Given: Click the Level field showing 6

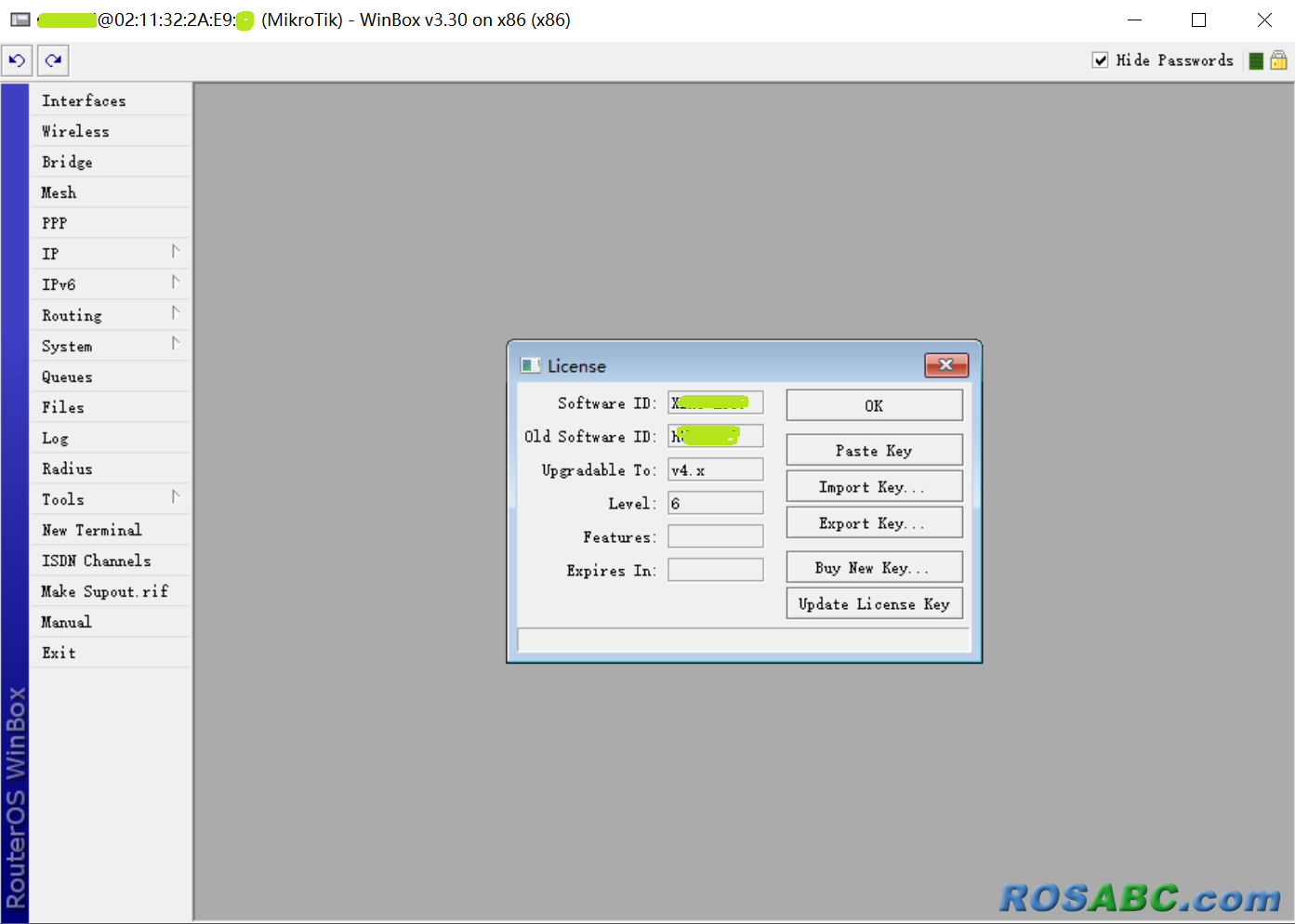Looking at the screenshot, I should 716,503.
